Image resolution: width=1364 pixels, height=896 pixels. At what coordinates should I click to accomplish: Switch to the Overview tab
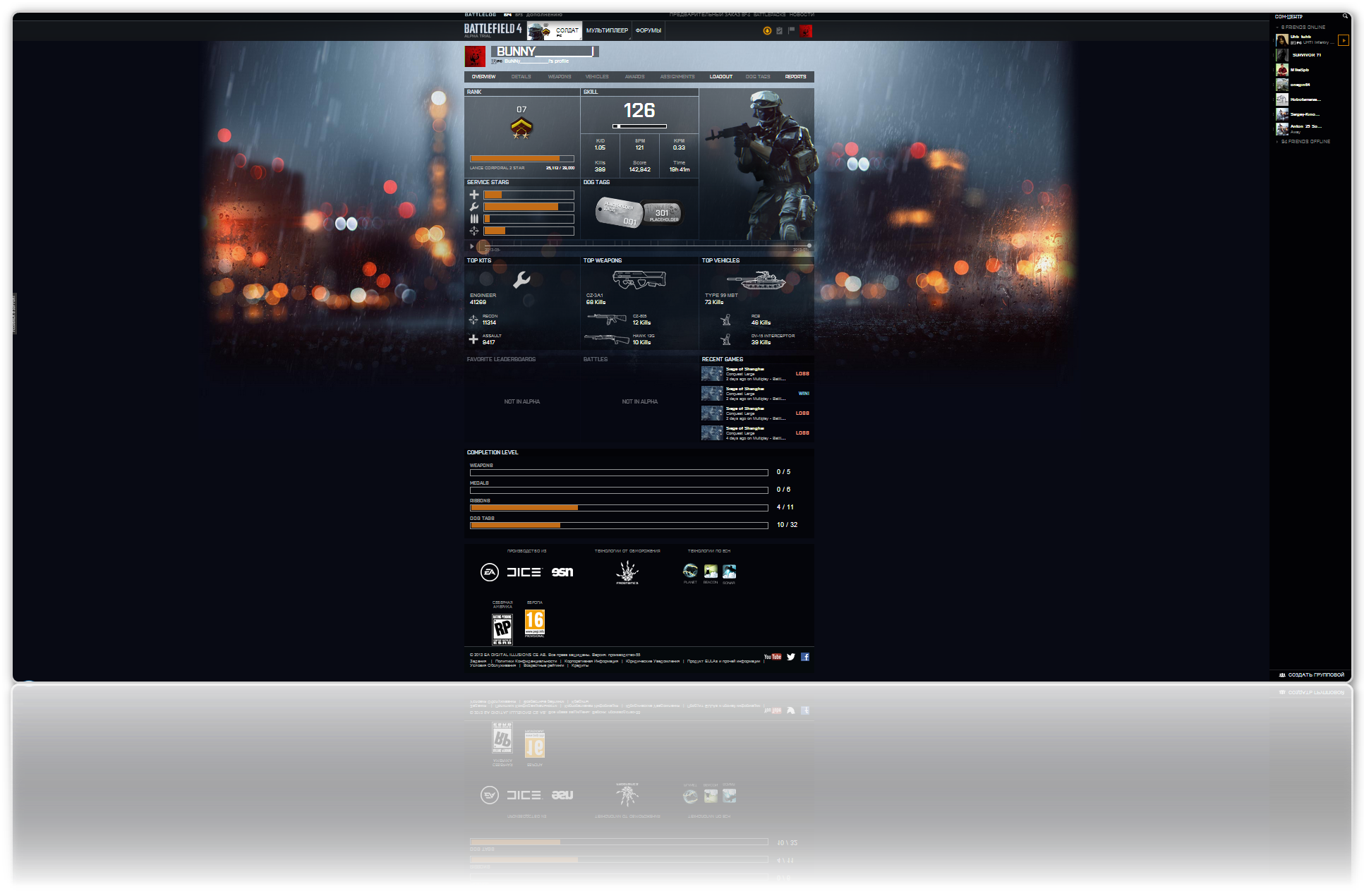[483, 76]
